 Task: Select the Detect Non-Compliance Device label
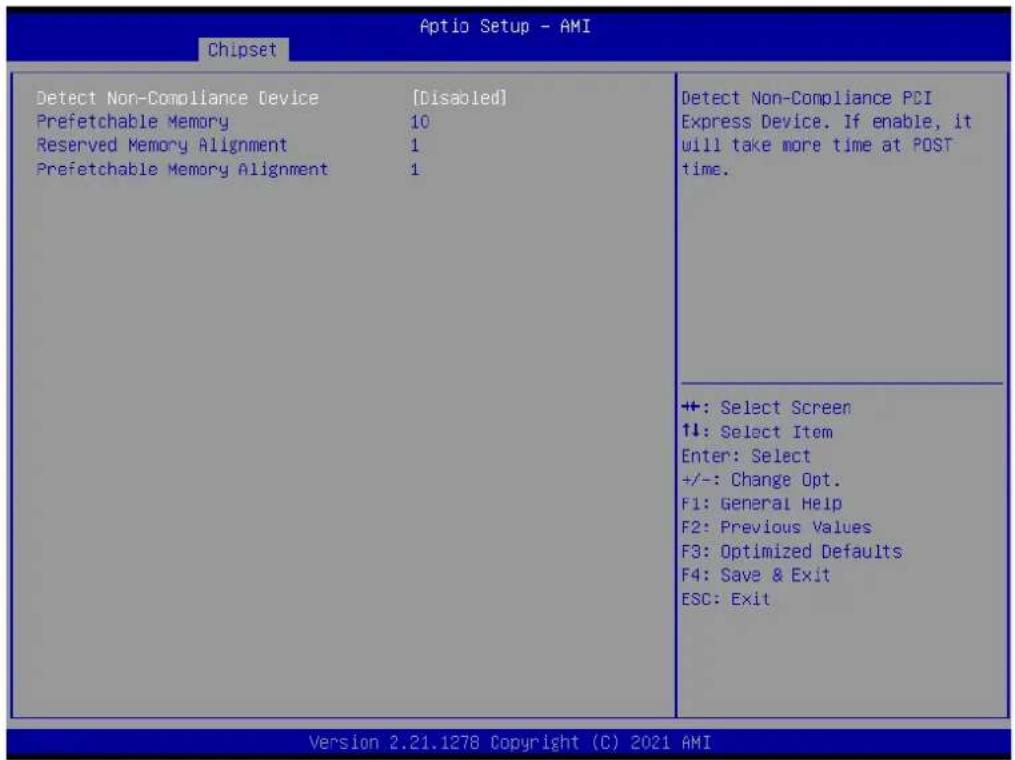(177, 98)
